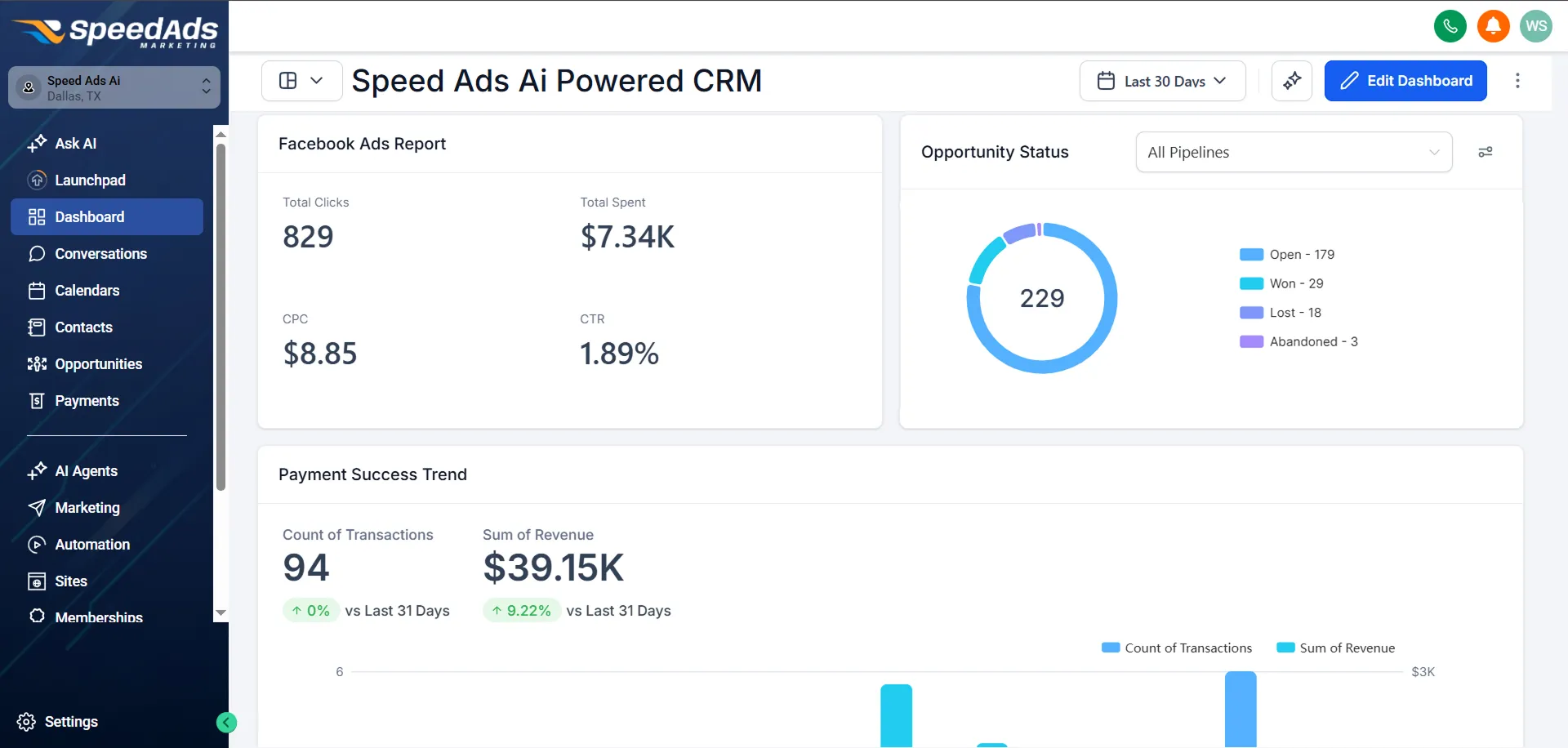Viewport: 1568px width, 748px height.
Task: Expand the All Pipelines dropdown
Action: (x=1294, y=152)
